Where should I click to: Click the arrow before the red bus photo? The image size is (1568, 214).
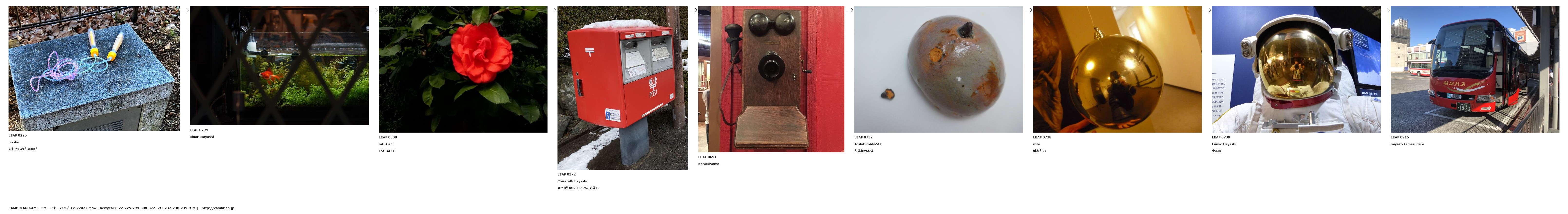point(1385,10)
